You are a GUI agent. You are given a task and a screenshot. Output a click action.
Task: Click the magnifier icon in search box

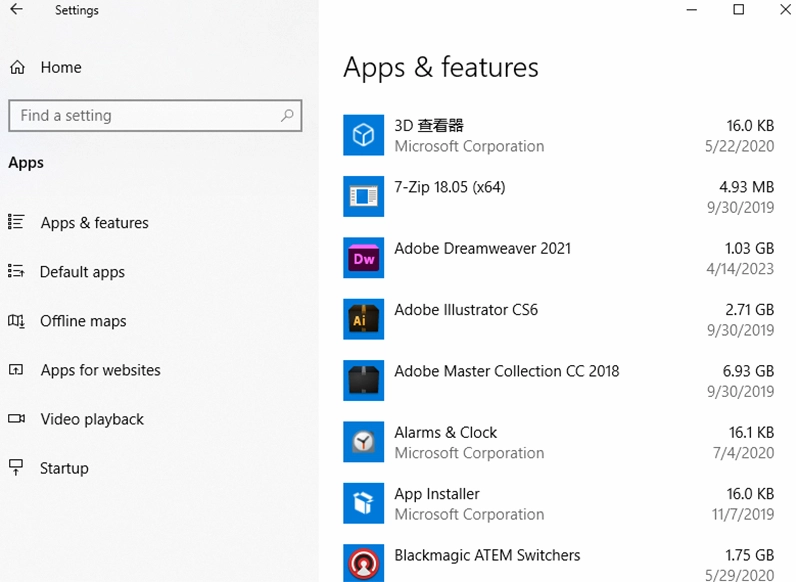pos(287,116)
